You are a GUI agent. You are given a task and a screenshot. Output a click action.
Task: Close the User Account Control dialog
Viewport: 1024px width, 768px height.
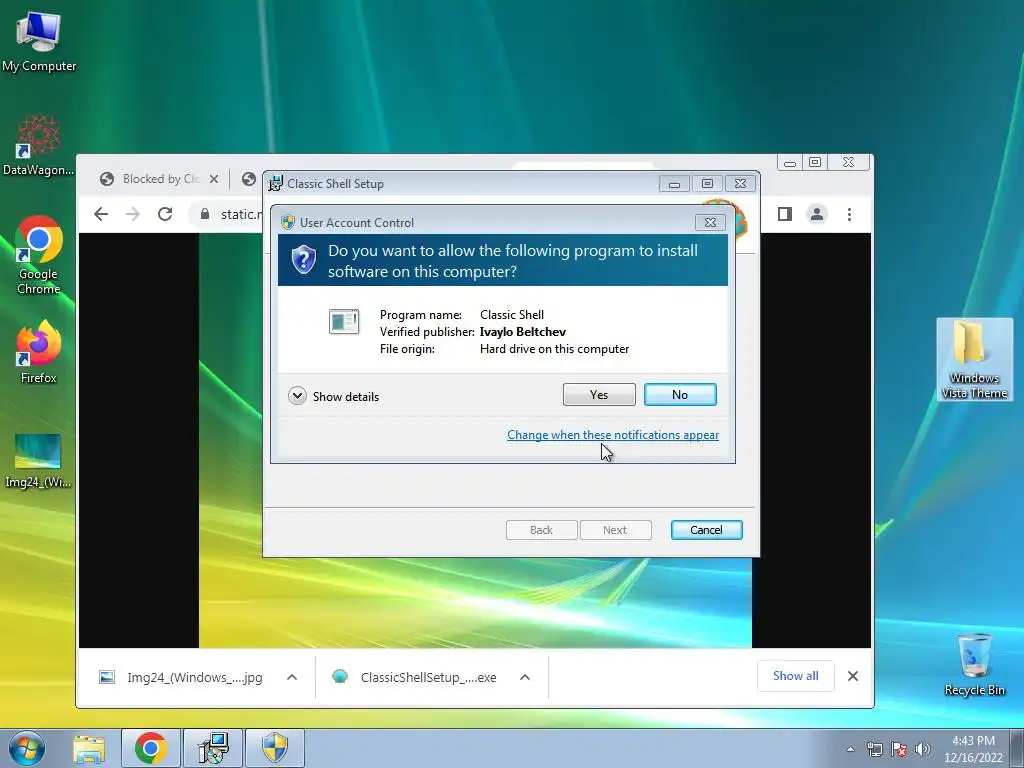point(711,223)
